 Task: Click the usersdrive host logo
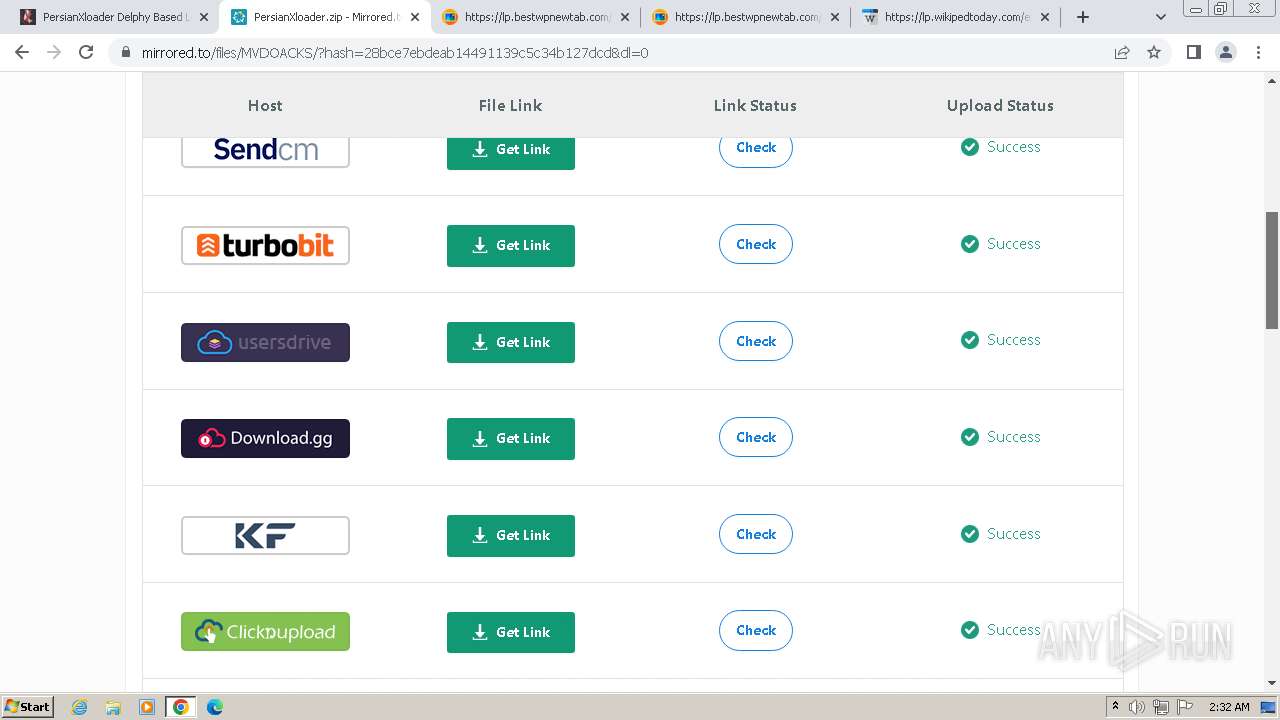coord(265,342)
